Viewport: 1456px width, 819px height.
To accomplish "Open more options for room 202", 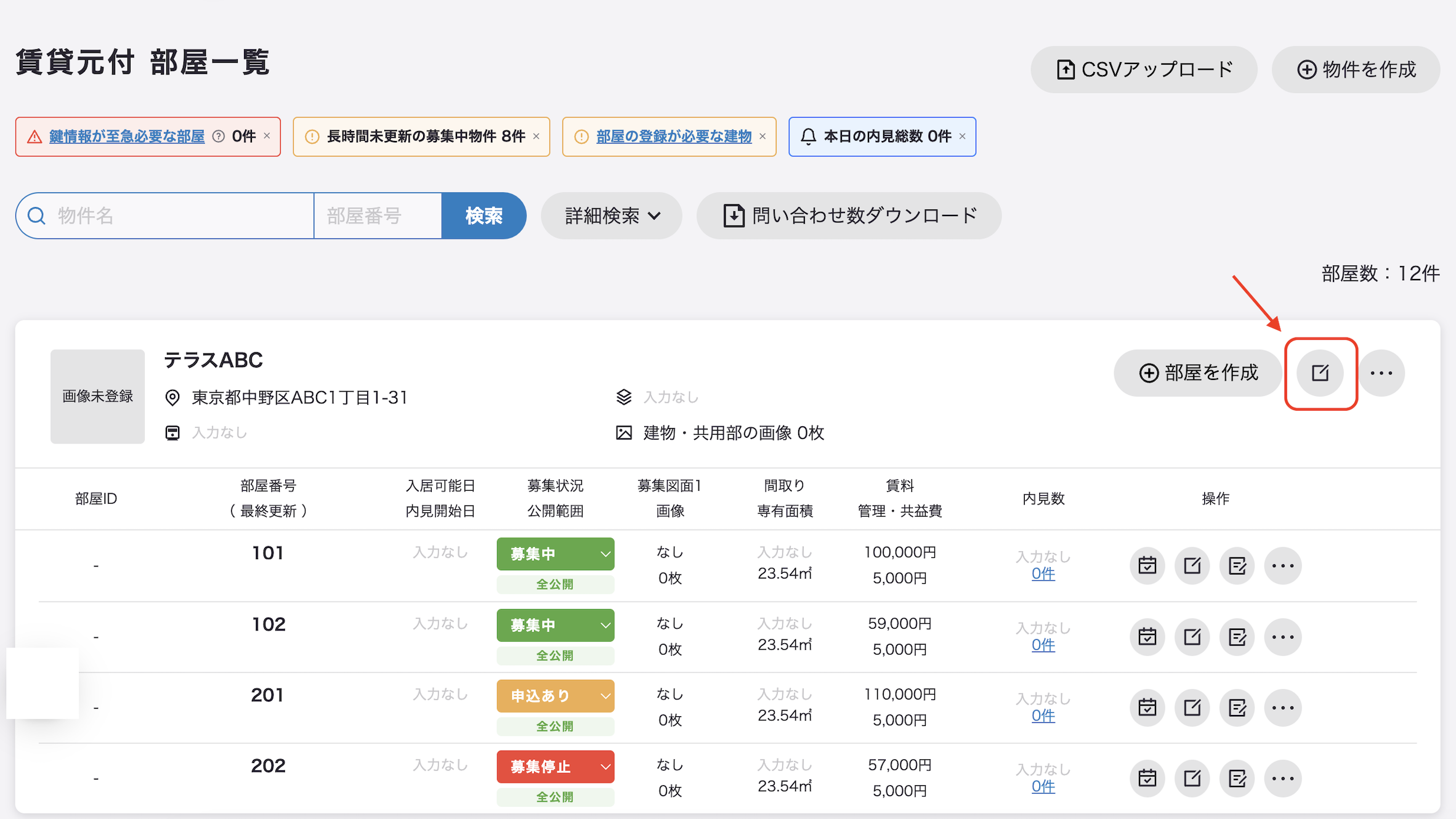I will click(1283, 778).
